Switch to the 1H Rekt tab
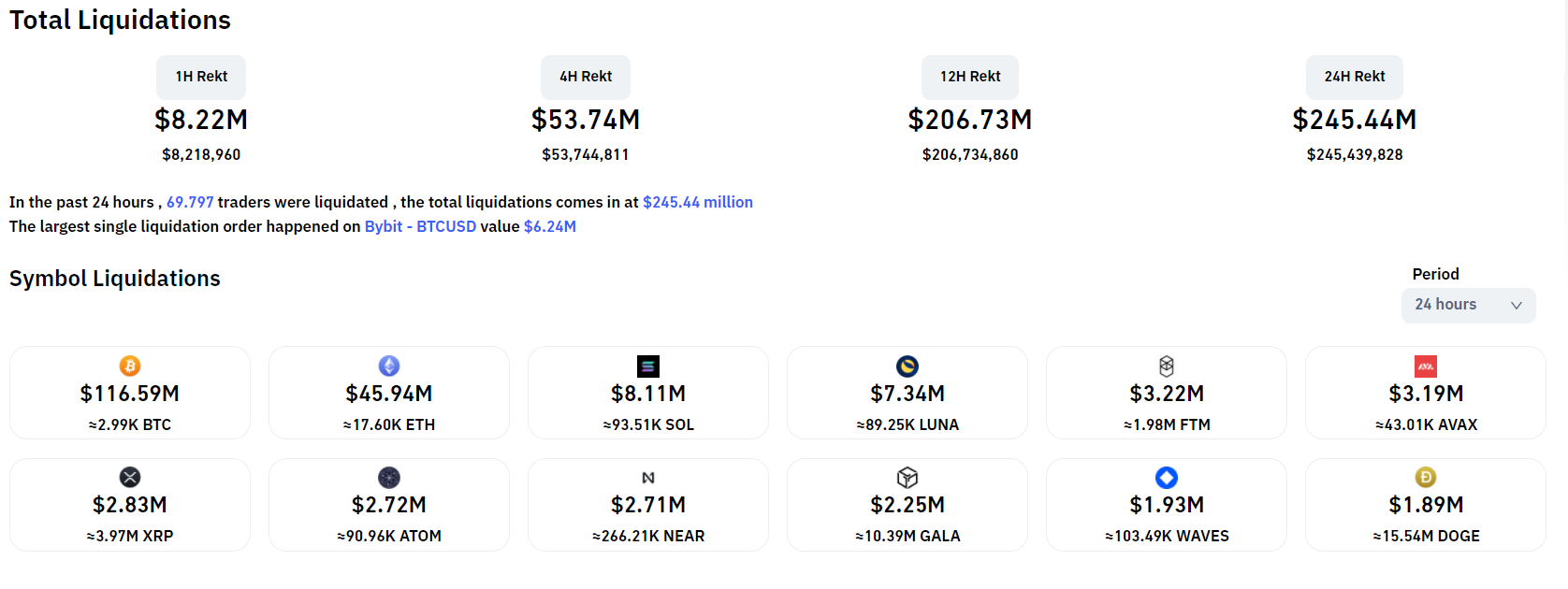 201,77
